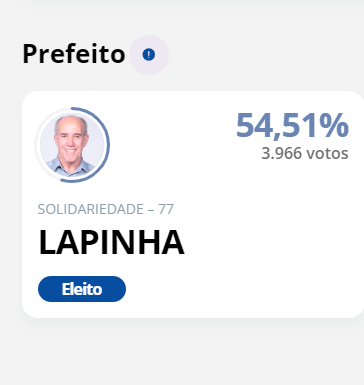Click the candidate's smiling face
This screenshot has height=385, width=364.
point(71,139)
